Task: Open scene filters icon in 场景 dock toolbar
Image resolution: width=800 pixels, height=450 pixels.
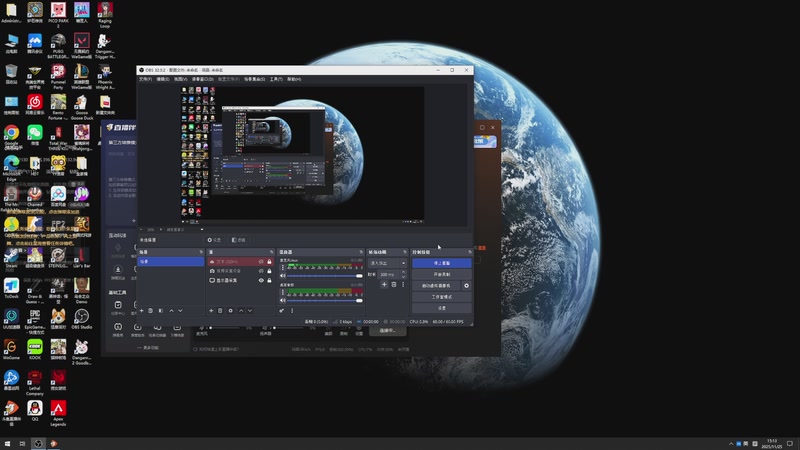Action: click(161, 311)
